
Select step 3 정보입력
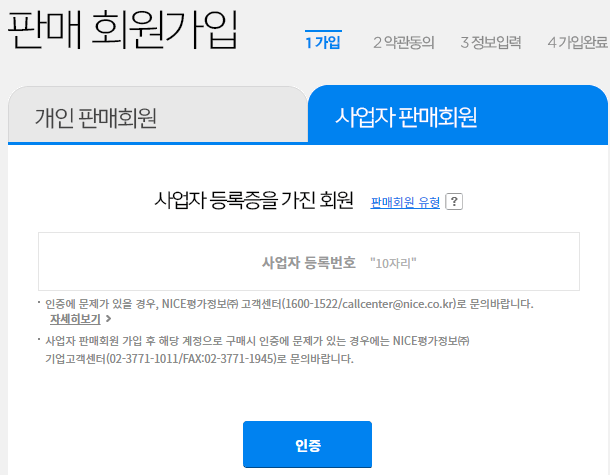491,42
